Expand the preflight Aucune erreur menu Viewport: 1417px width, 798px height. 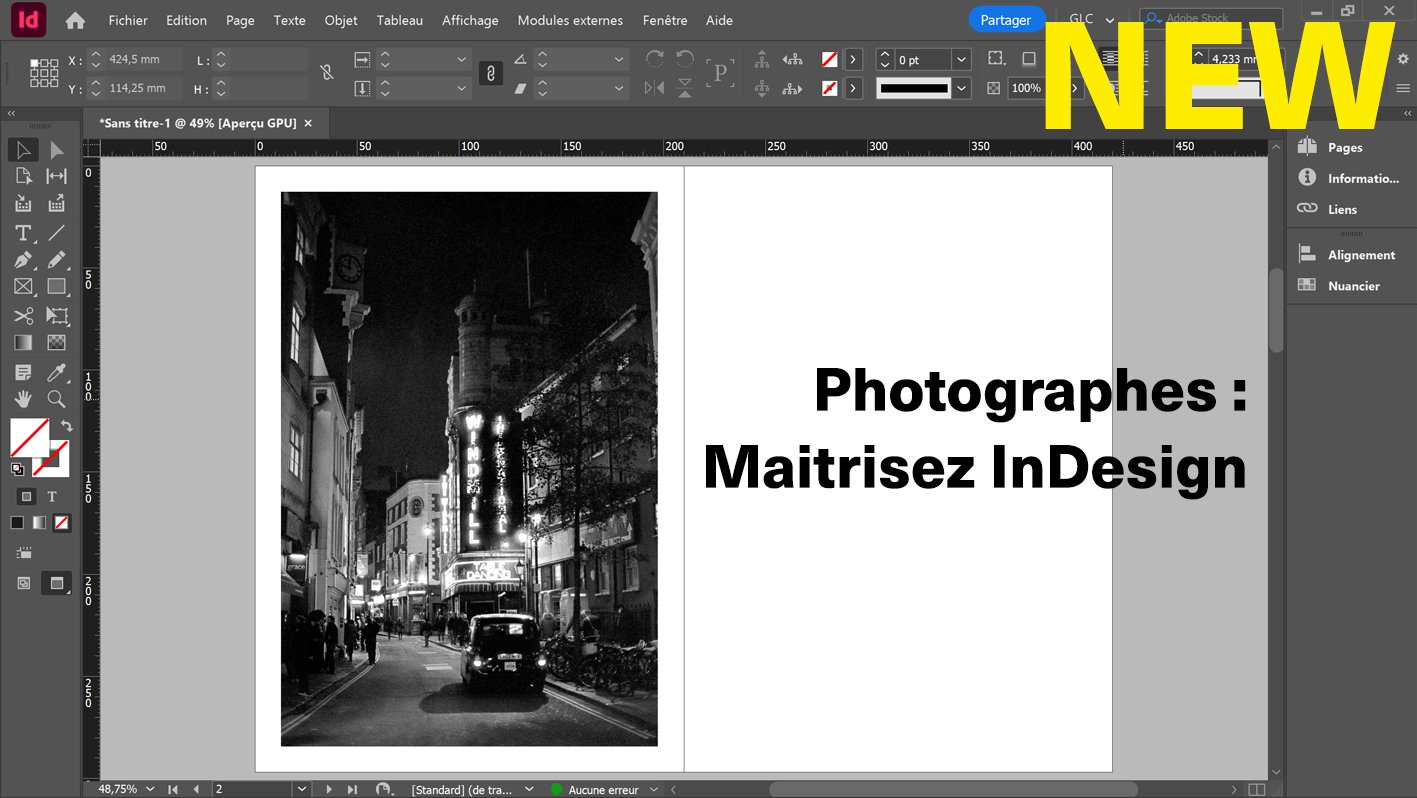click(x=655, y=790)
